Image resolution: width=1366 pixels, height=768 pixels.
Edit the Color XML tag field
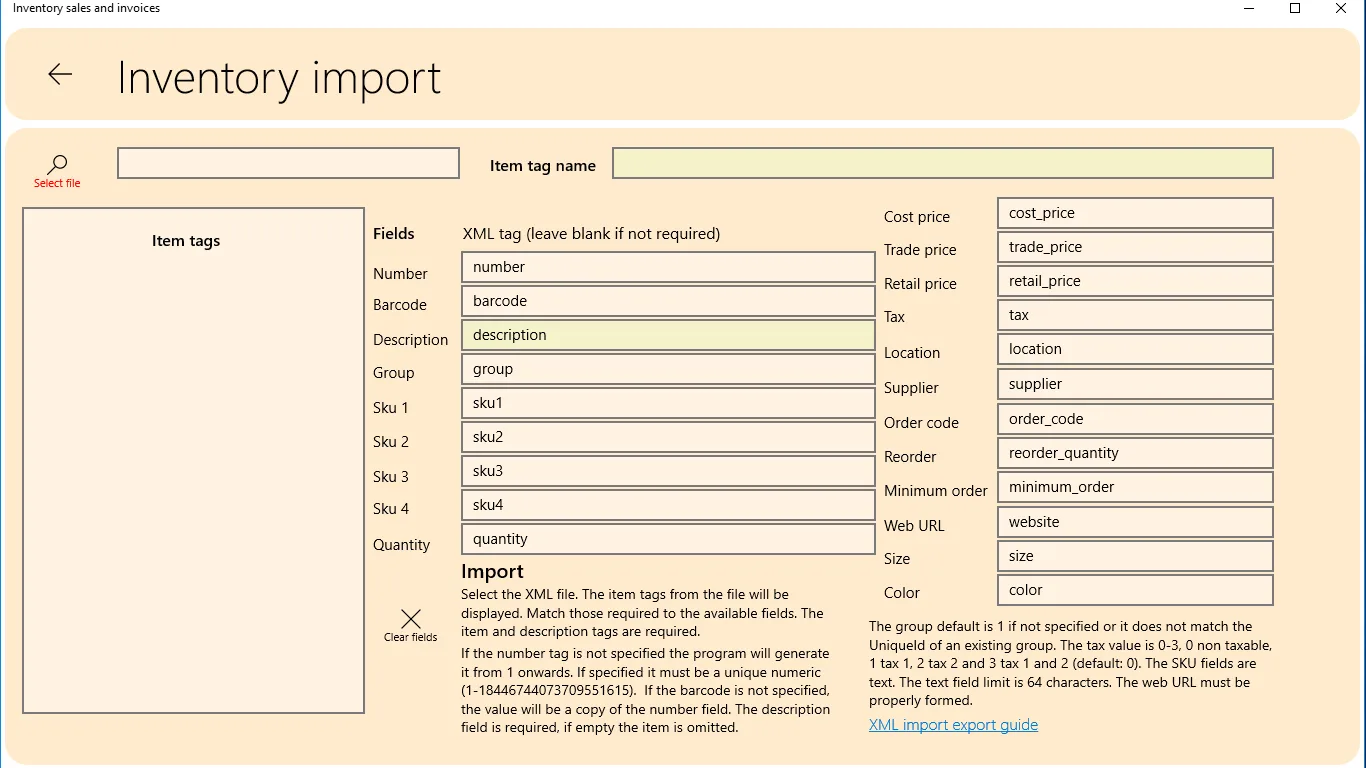coord(1135,590)
